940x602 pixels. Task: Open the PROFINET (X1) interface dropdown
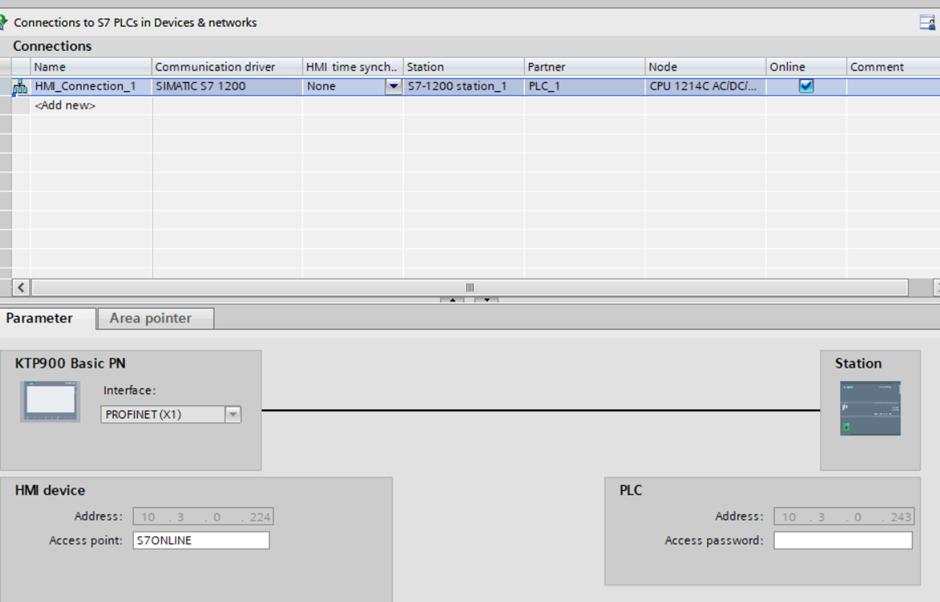[x=233, y=414]
